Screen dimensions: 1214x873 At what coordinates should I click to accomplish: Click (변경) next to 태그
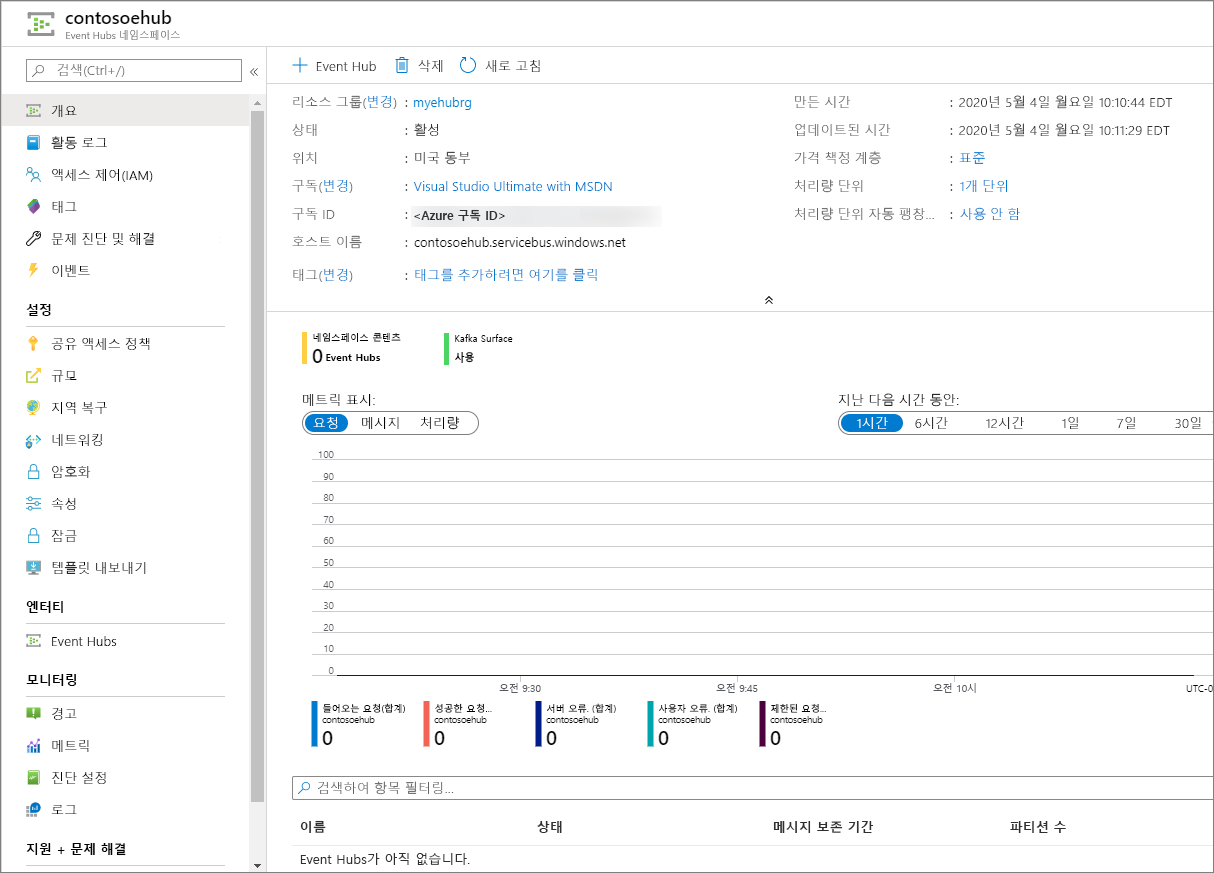[x=336, y=275]
